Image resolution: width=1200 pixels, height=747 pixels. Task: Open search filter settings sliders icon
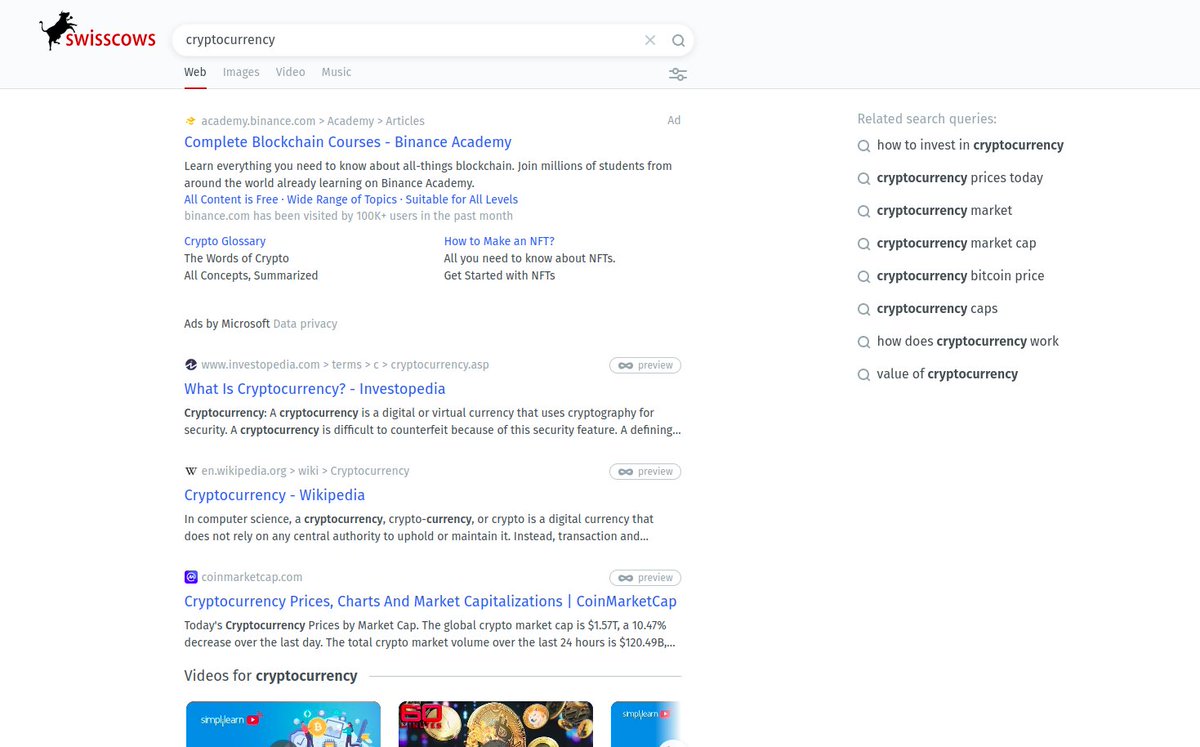tap(678, 74)
